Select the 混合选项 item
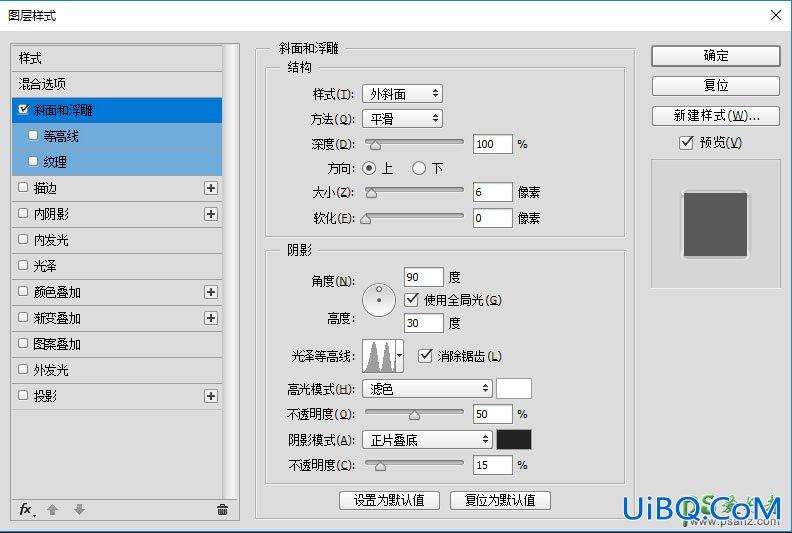The image size is (792, 533). click(117, 84)
